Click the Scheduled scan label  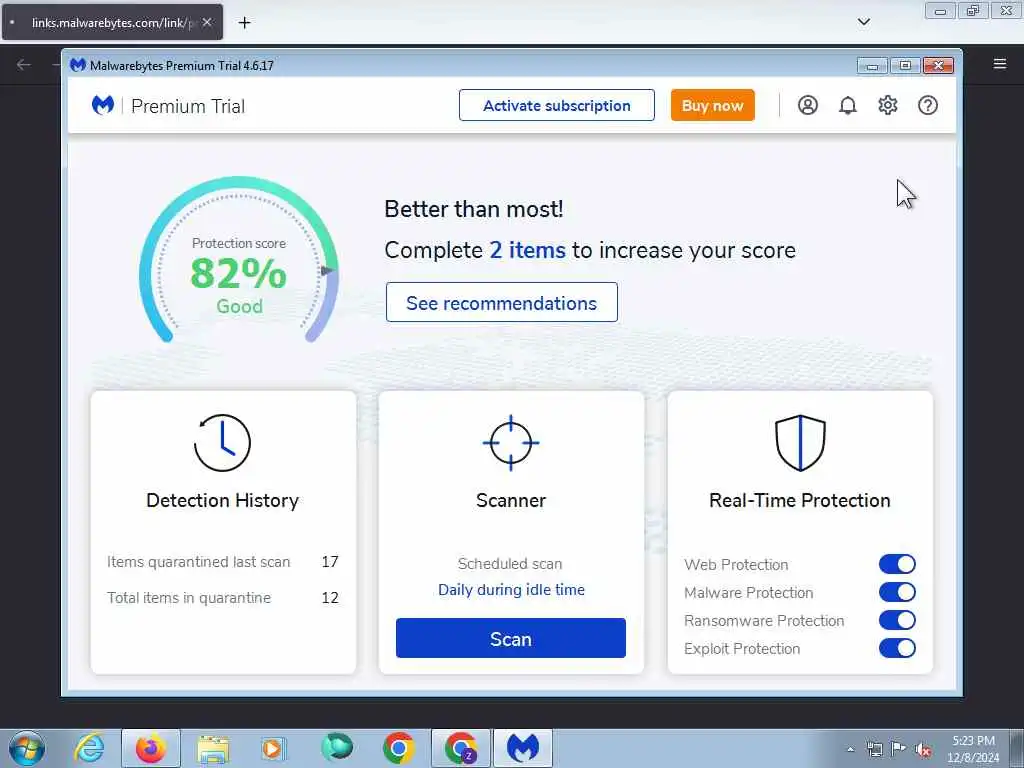pyautogui.click(x=510, y=564)
